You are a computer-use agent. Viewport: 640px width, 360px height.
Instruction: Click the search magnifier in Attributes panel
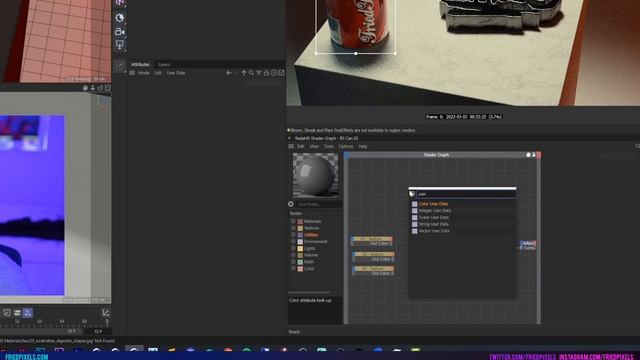251,73
